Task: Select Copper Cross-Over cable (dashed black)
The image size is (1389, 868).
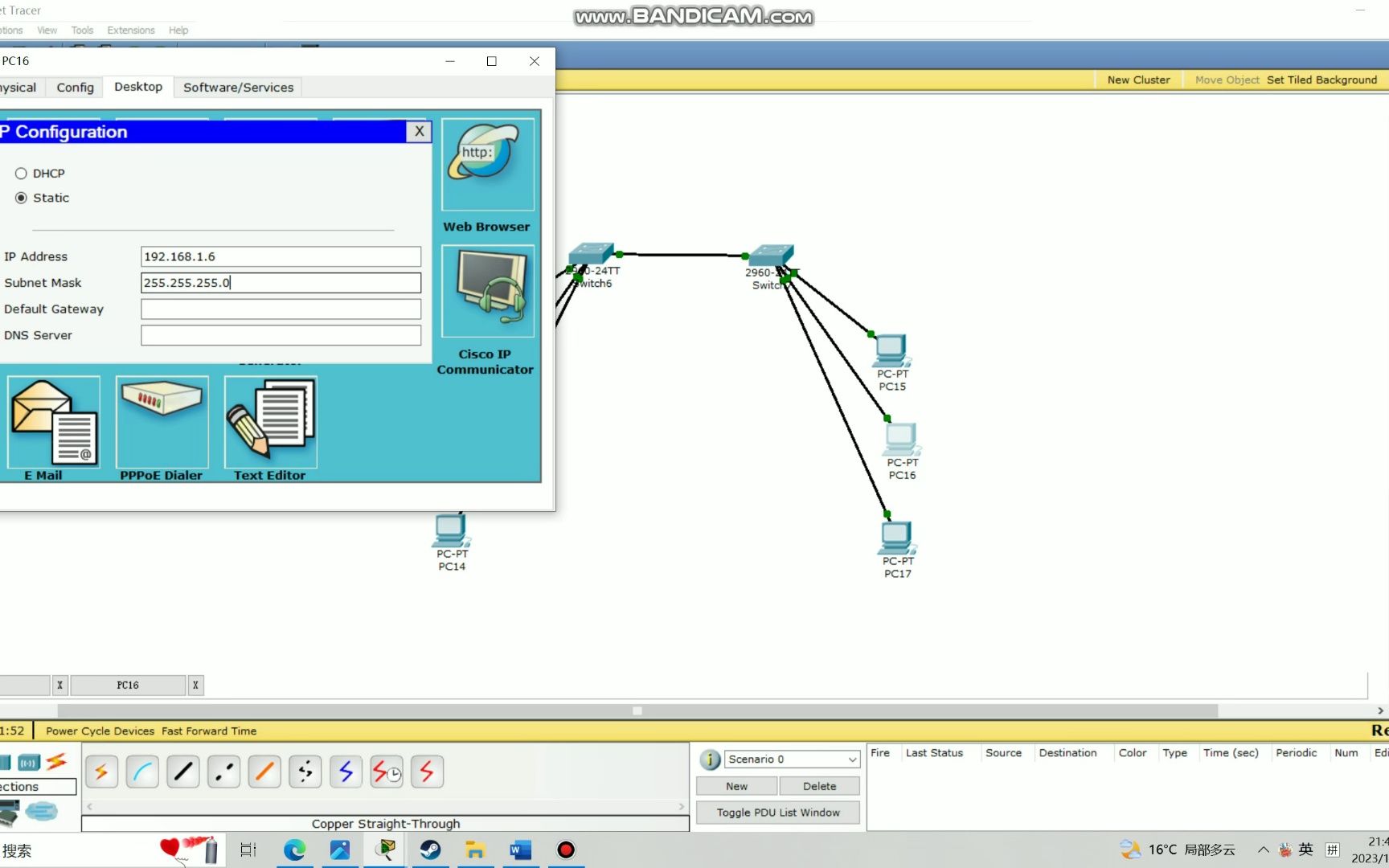Action: point(223,772)
